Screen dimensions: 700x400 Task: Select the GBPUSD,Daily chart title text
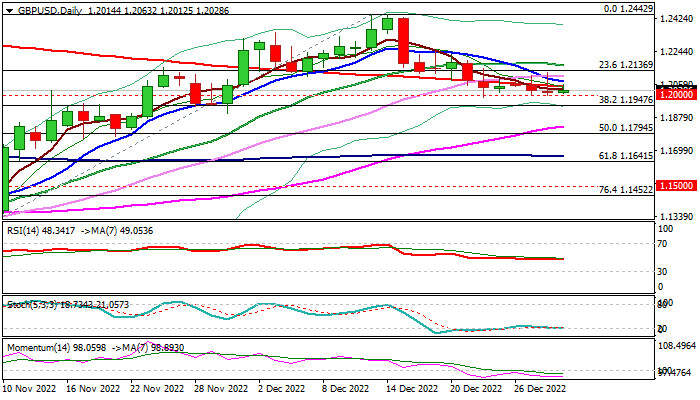pos(50,10)
